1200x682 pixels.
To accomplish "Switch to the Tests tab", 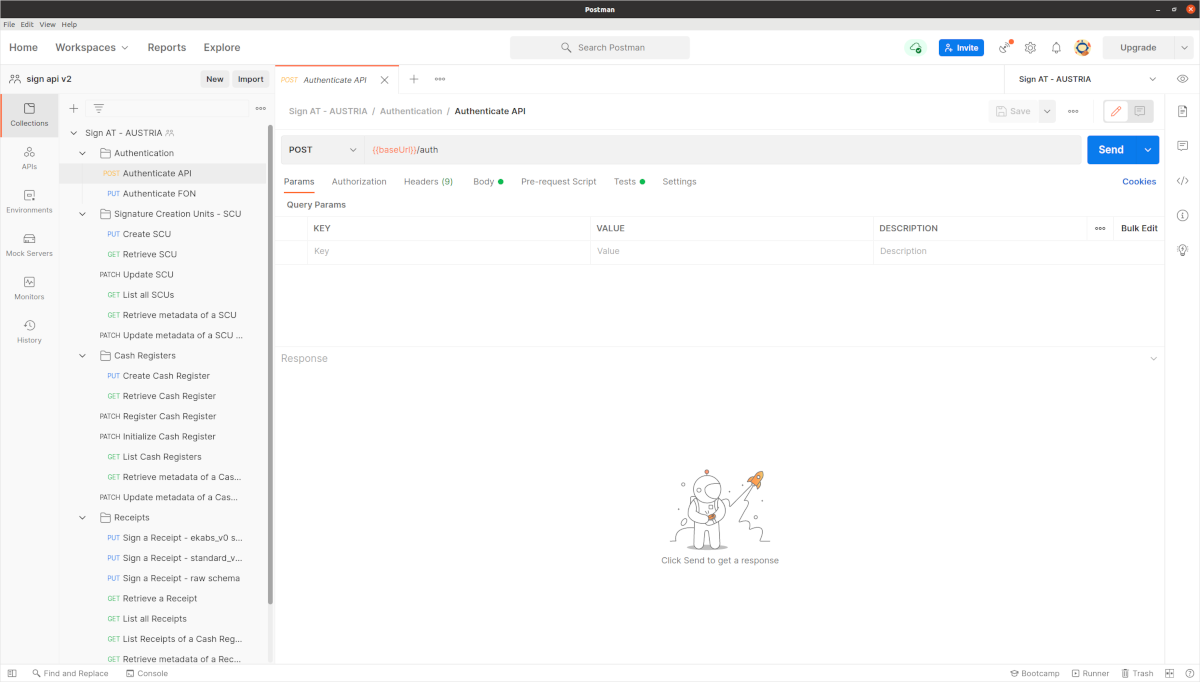I will [629, 182].
